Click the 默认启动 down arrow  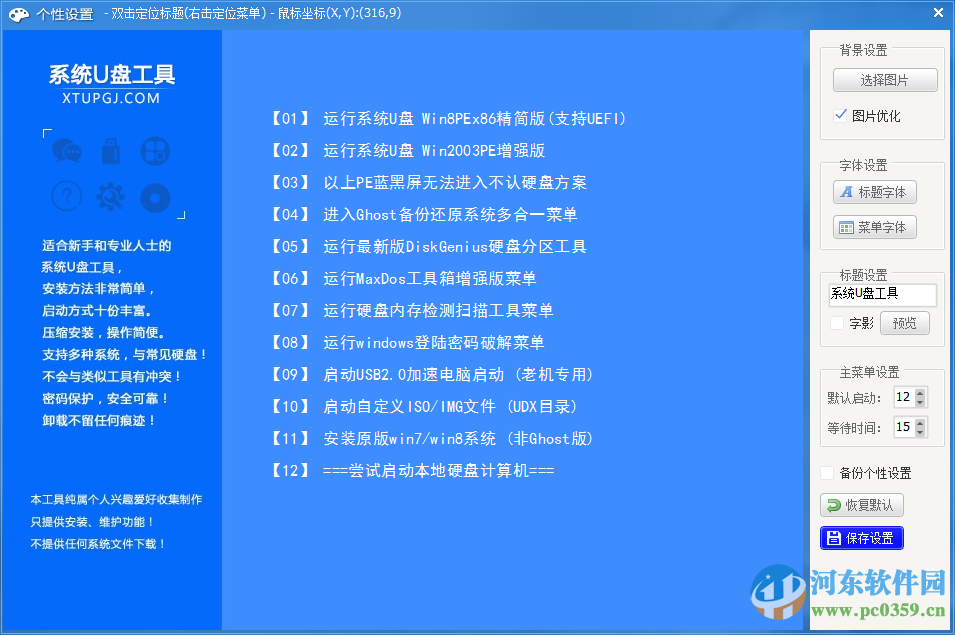point(920,403)
